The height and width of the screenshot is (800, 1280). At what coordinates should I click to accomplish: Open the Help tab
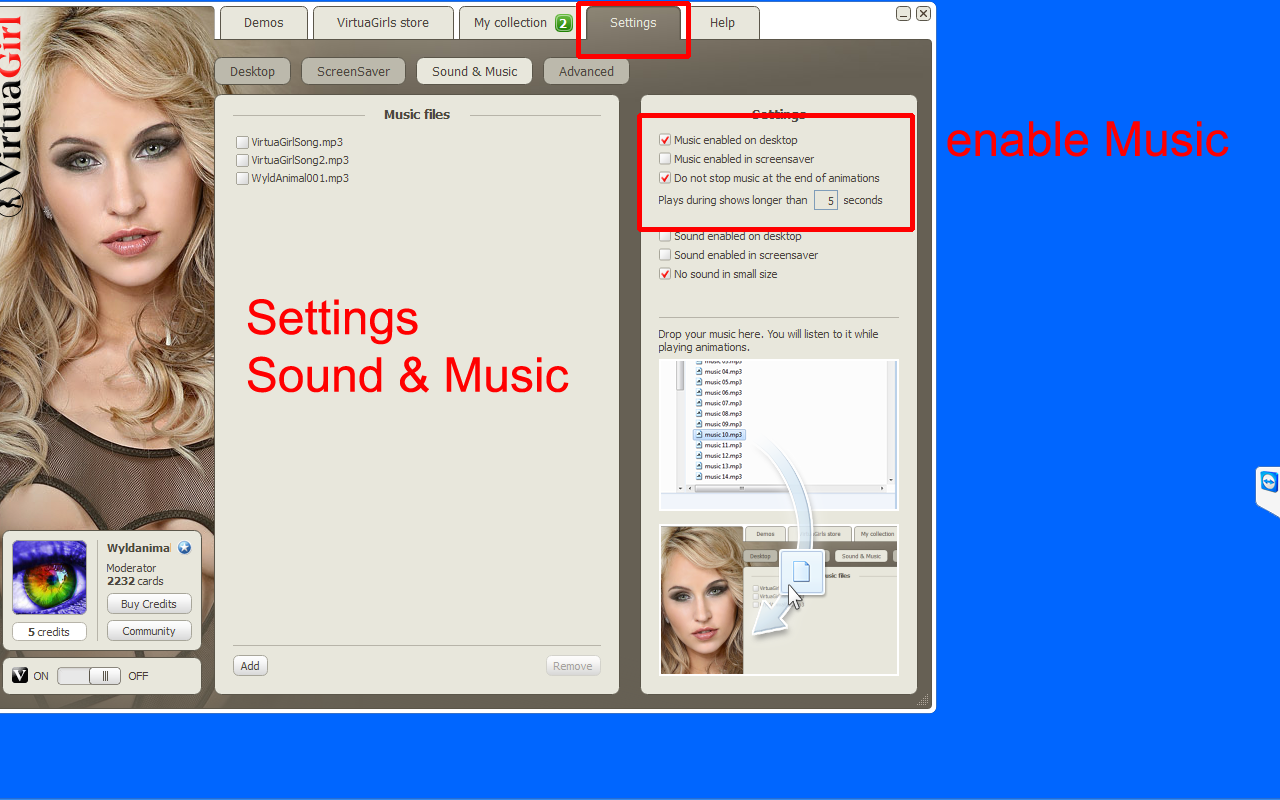coord(722,23)
